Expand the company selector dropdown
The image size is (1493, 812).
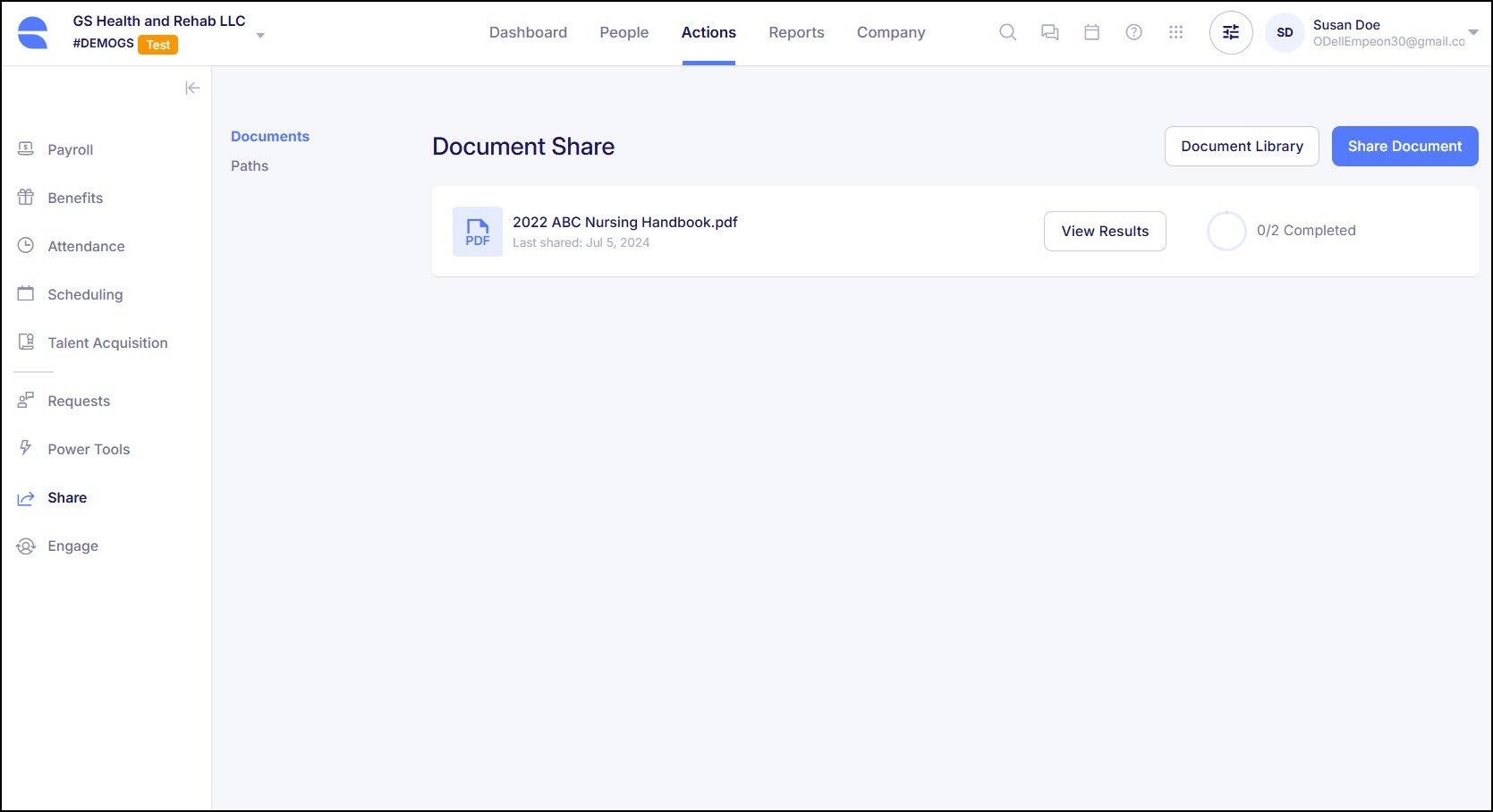tap(259, 35)
